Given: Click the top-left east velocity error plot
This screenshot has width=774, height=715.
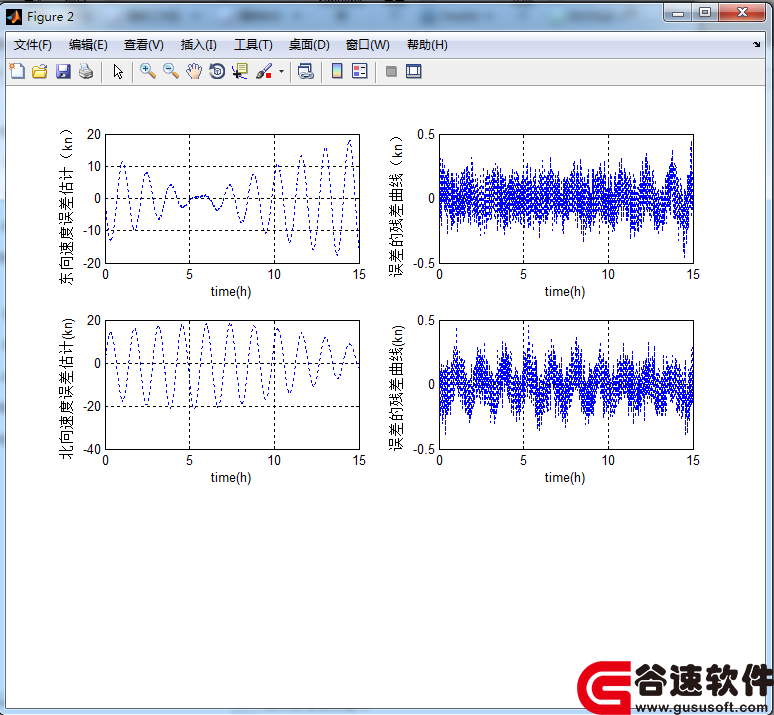Looking at the screenshot, I should (x=232, y=199).
